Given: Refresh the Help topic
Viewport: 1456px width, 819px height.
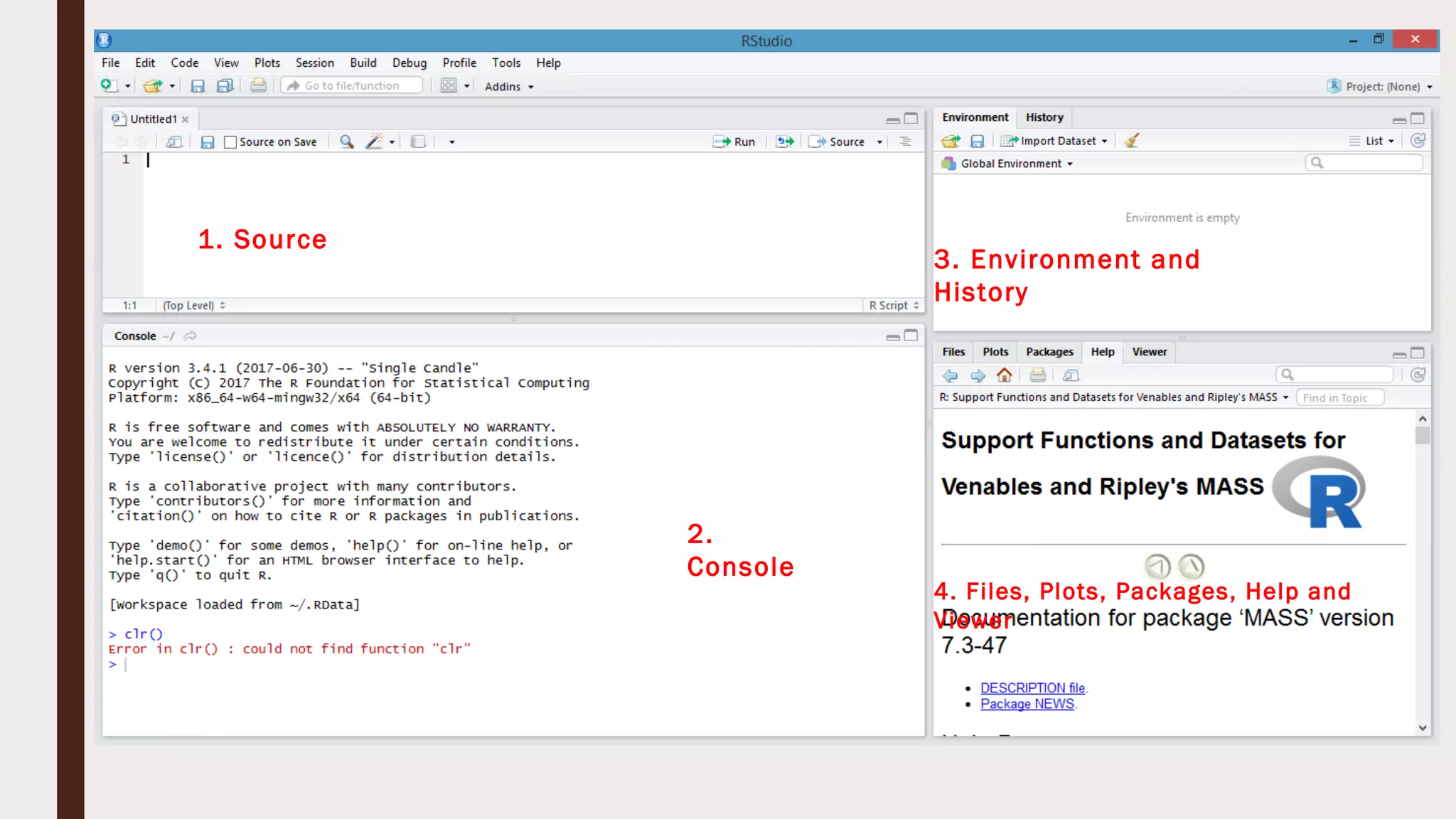Looking at the screenshot, I should pos(1418,375).
